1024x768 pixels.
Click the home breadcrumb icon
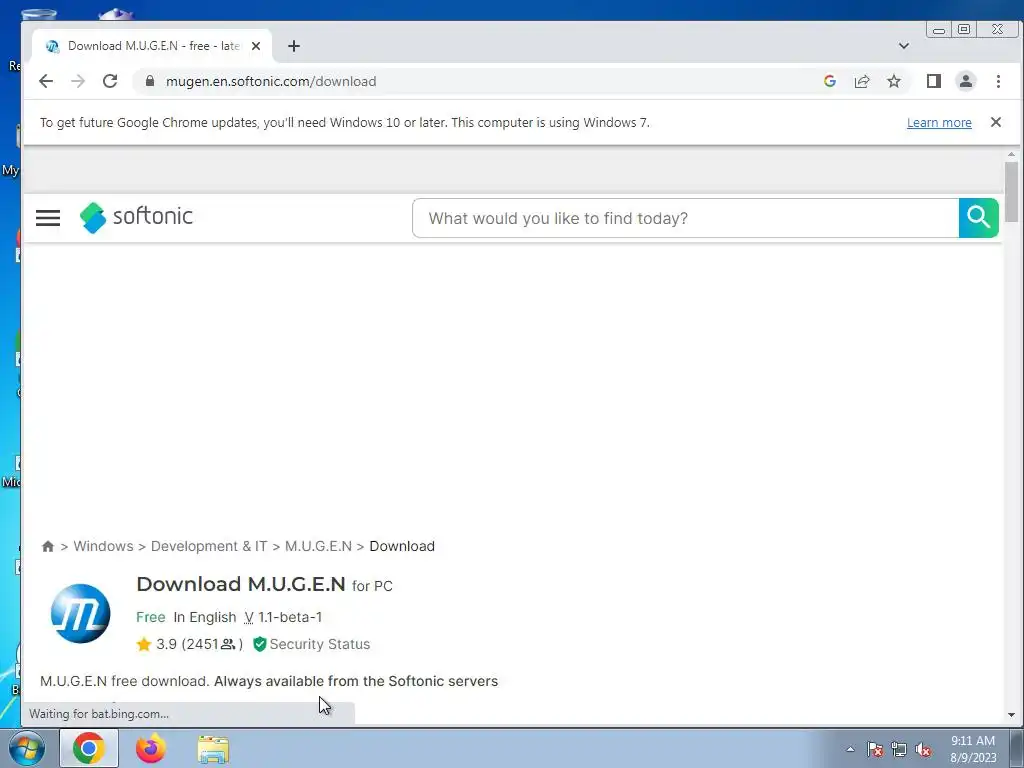pyautogui.click(x=48, y=547)
